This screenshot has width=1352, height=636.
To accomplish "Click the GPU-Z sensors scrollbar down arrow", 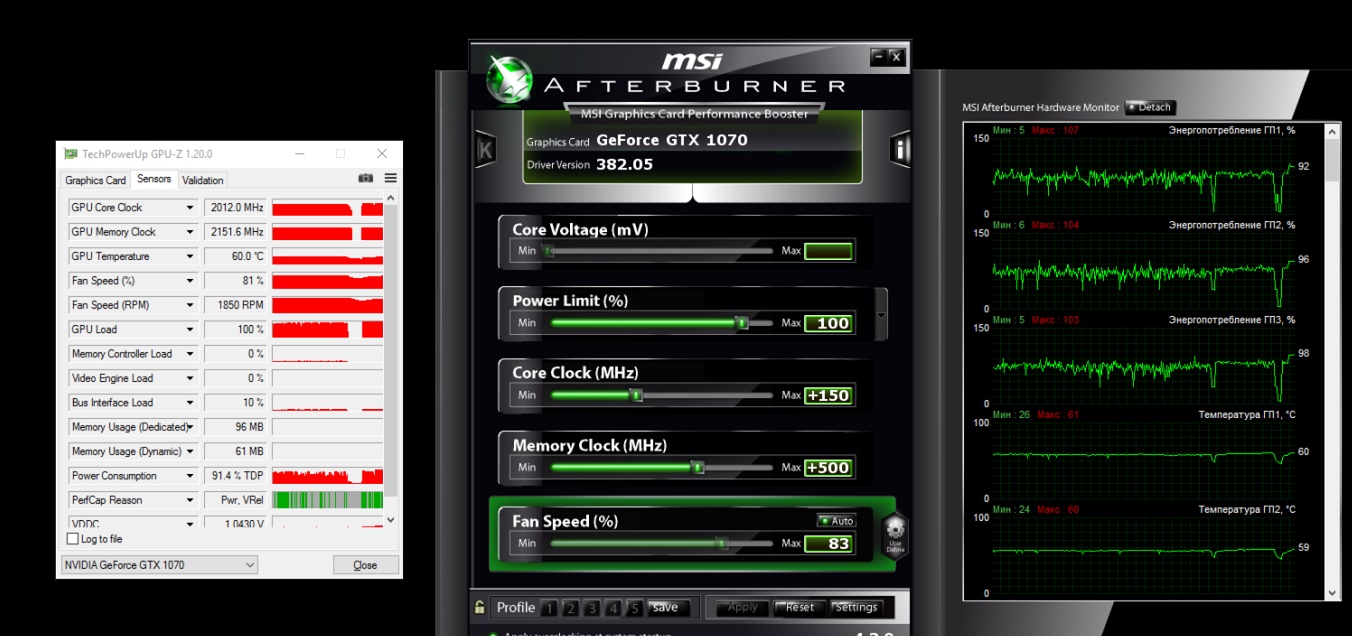I will click(391, 520).
